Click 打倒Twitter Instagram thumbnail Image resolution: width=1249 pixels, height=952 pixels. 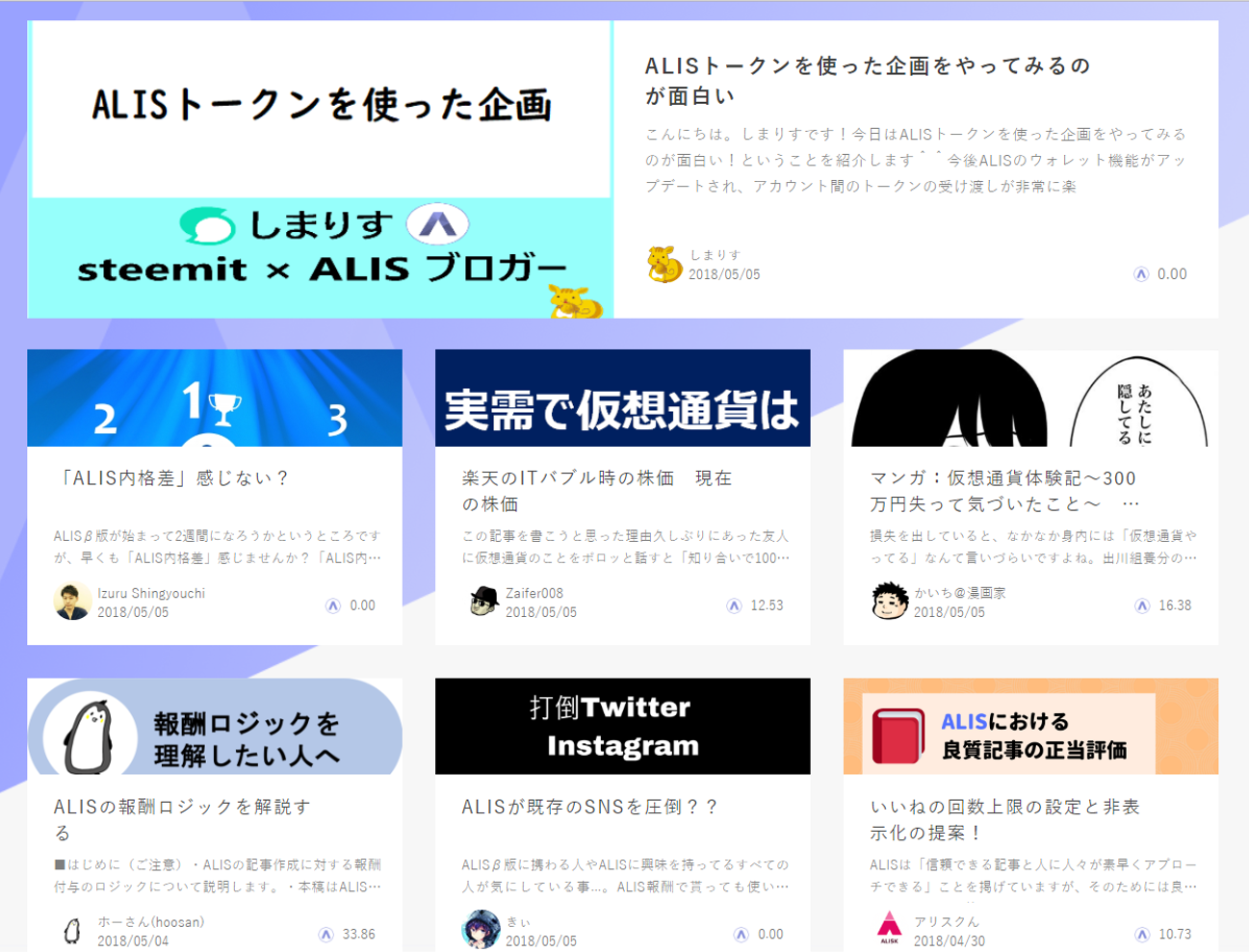click(623, 726)
